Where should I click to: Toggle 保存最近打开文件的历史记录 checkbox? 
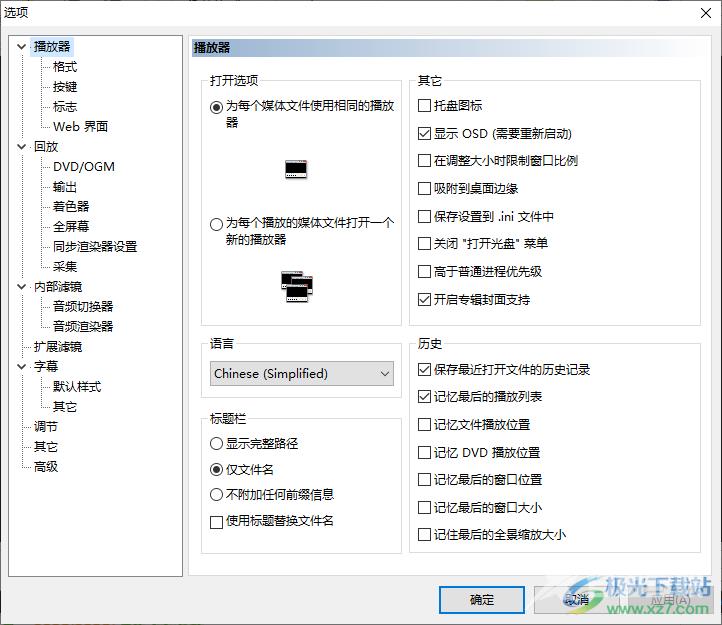(424, 369)
